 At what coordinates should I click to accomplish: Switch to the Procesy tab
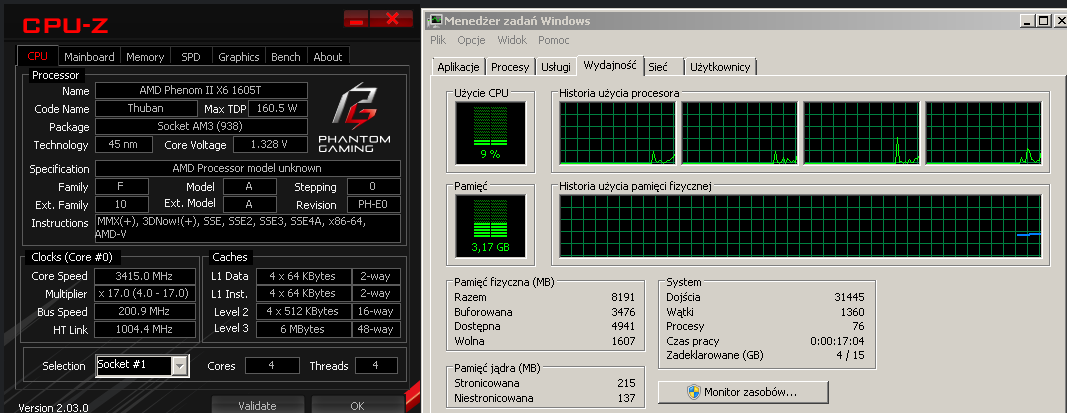point(510,67)
